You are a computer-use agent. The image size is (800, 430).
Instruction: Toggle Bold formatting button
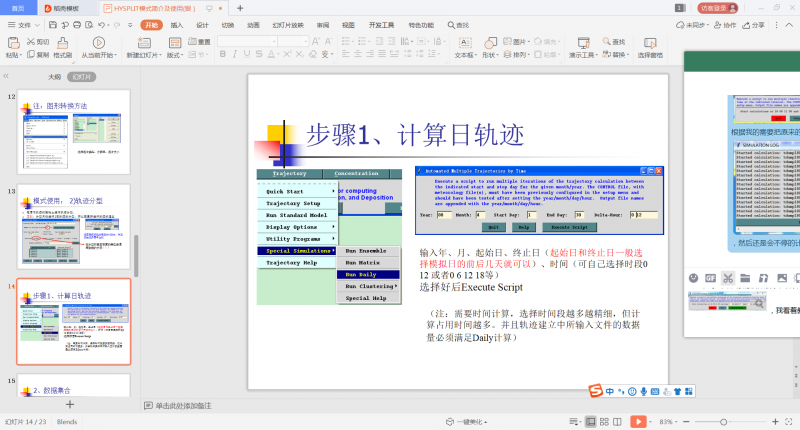[223, 56]
